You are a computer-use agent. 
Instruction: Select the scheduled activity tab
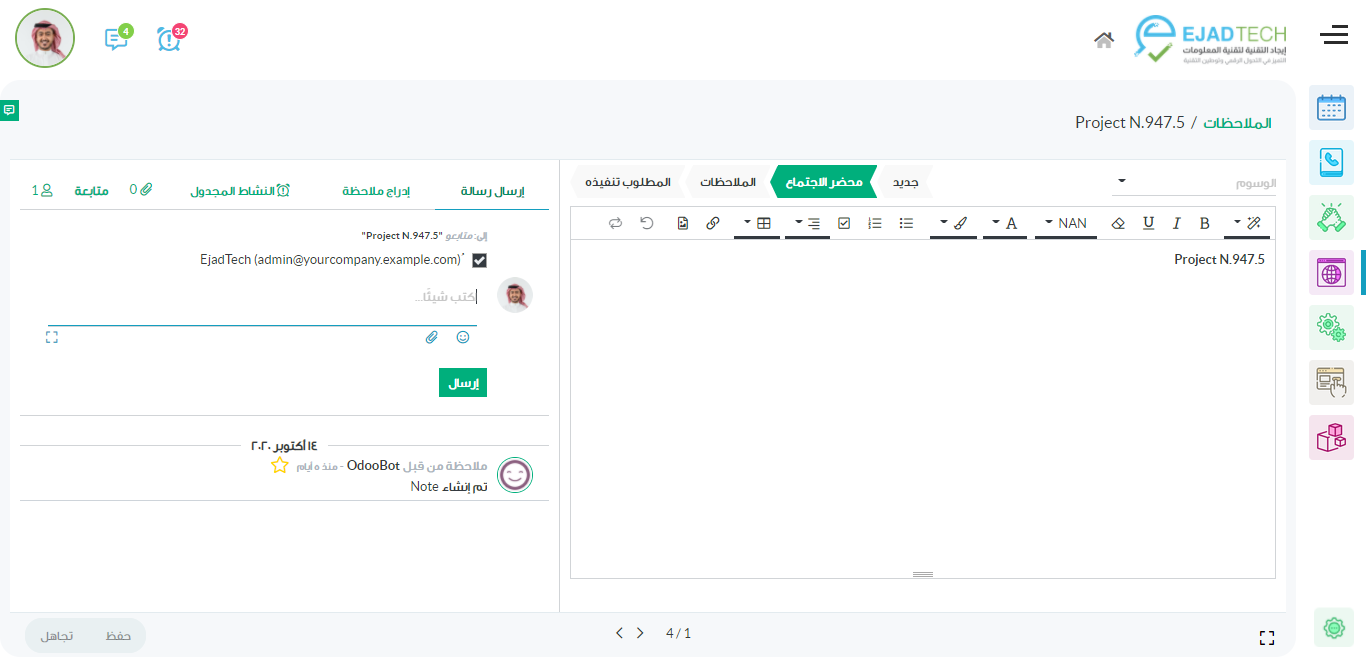coord(240,190)
